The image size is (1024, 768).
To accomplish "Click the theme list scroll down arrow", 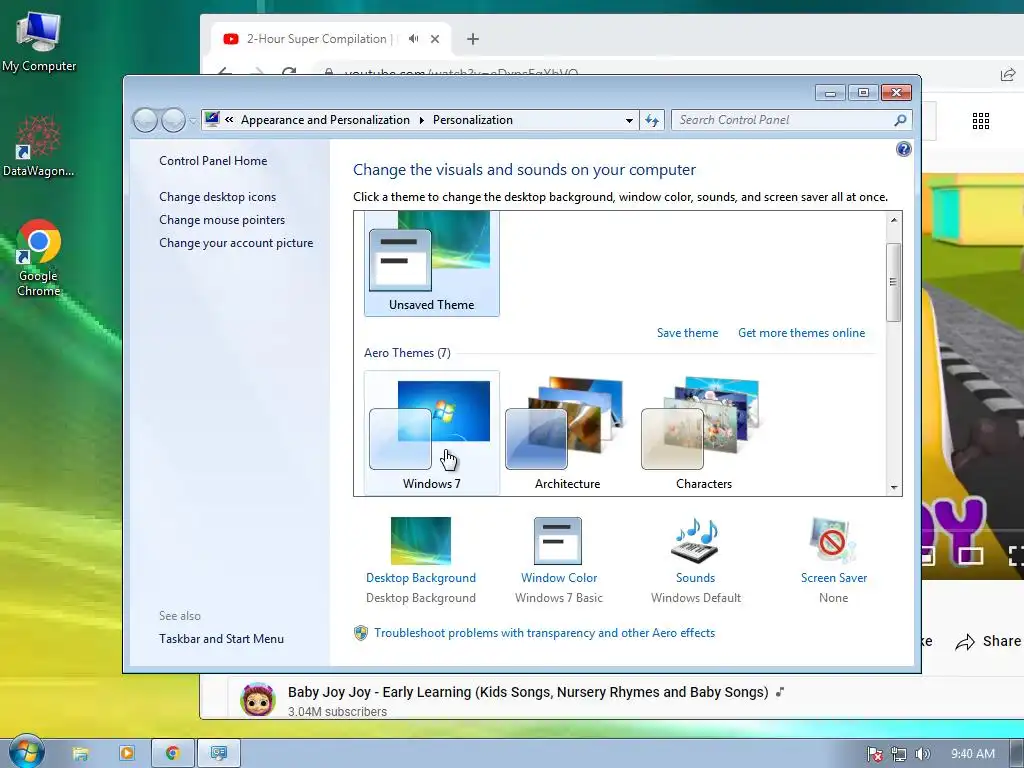I will 894,488.
